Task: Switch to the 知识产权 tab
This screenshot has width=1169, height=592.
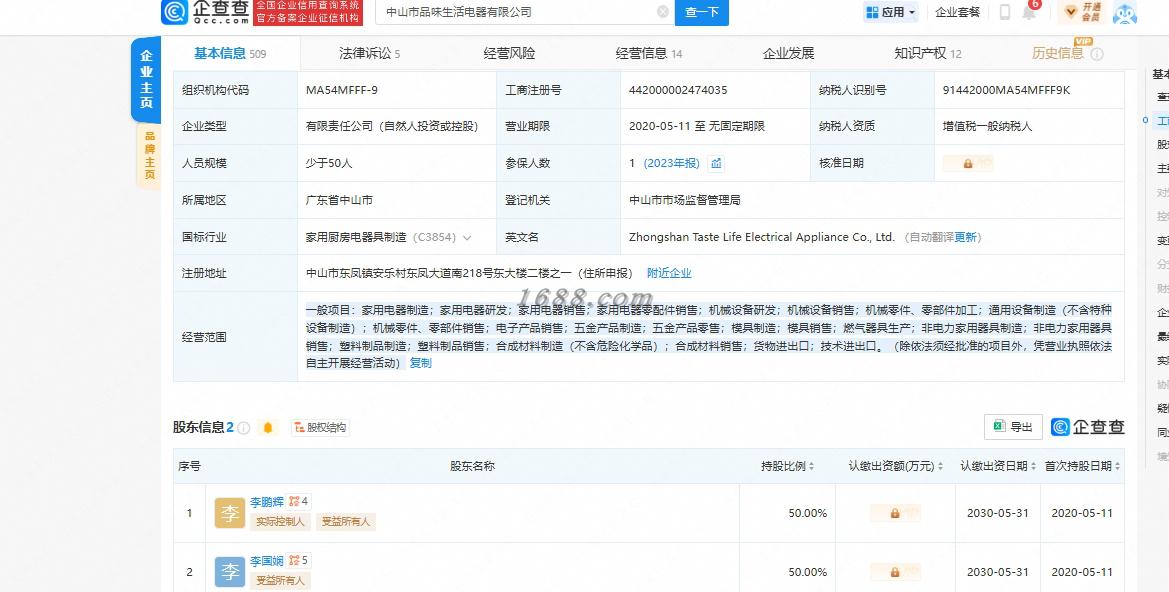Action: coord(927,53)
